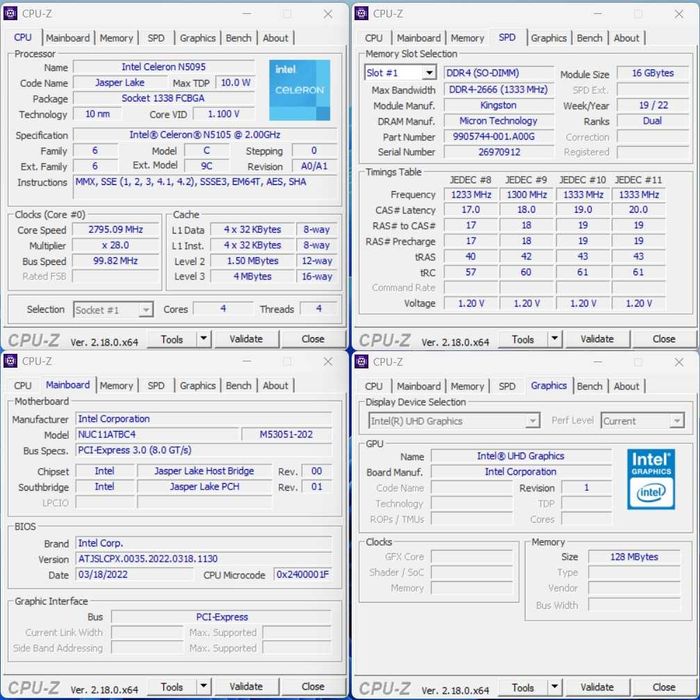Click the GPU memory size 128 MBytes
700x700 pixels.
634,557
